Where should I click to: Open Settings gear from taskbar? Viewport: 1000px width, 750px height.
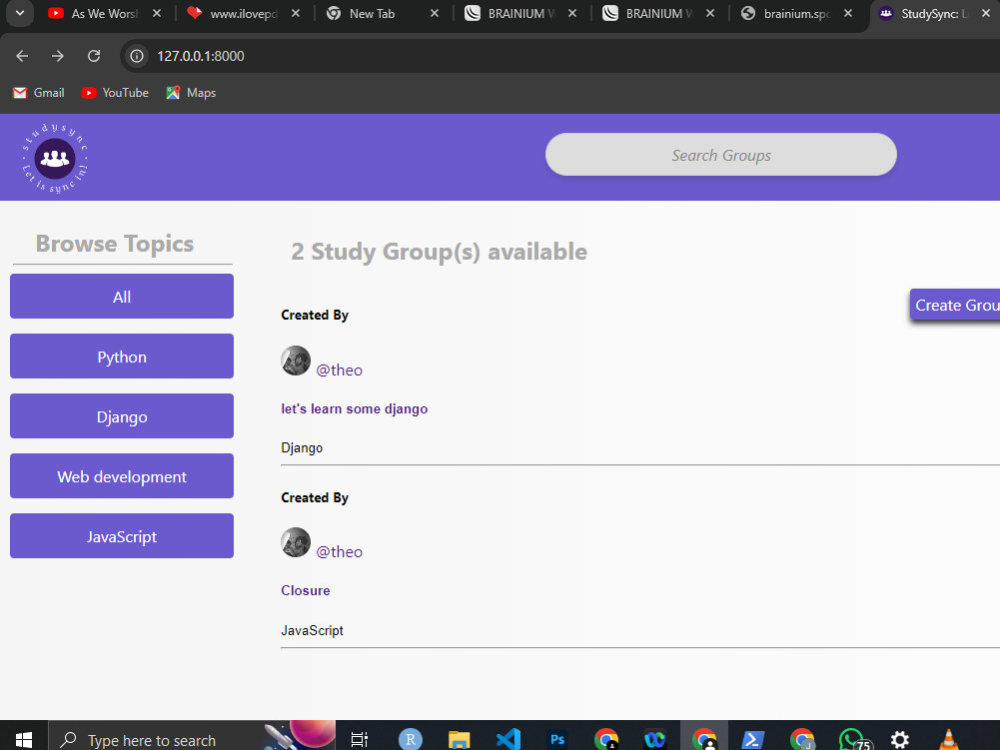(900, 739)
